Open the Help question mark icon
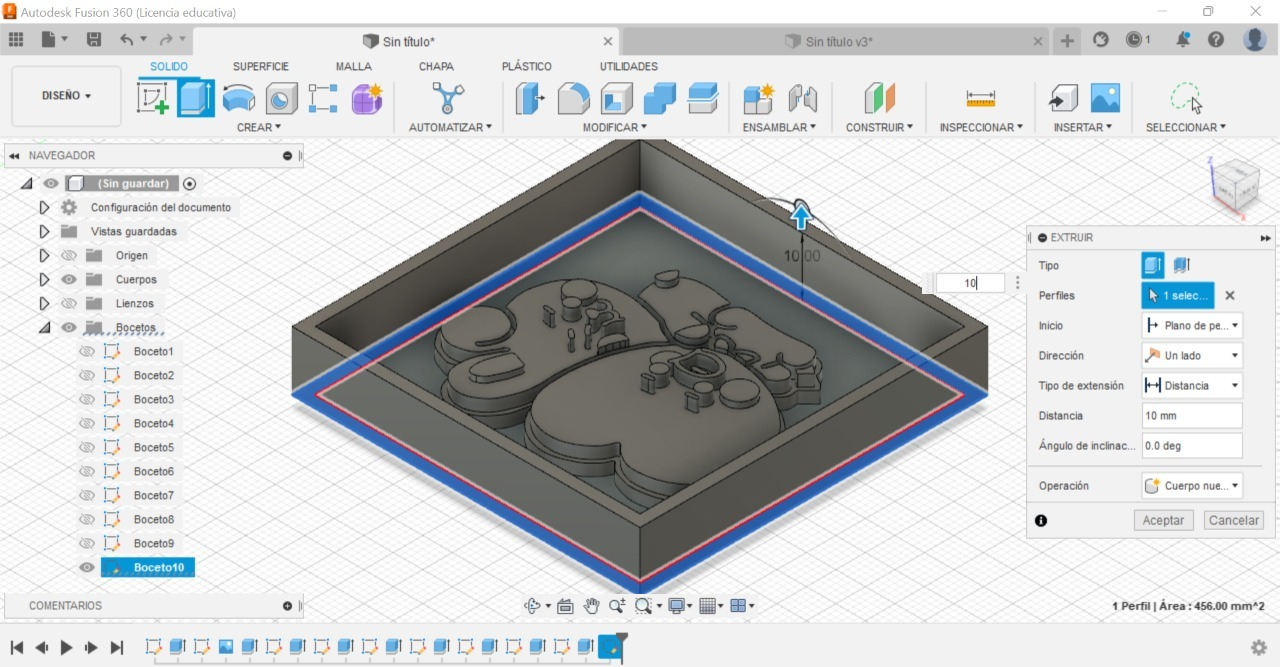Image resolution: width=1280 pixels, height=667 pixels. click(x=1216, y=40)
